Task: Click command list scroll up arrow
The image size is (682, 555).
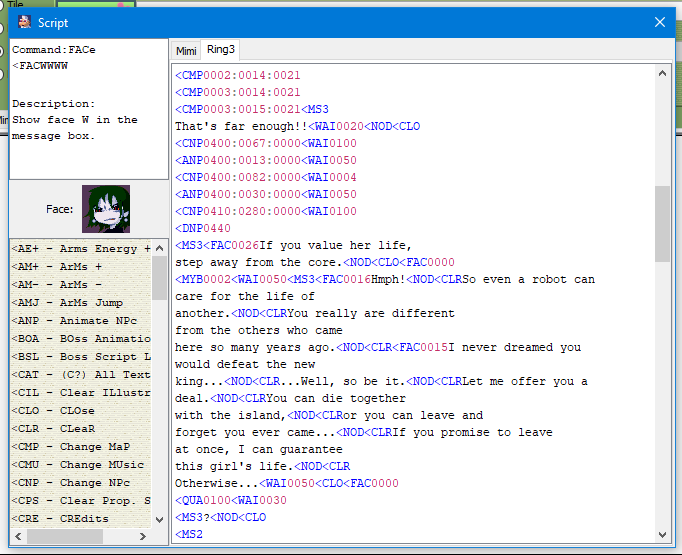Action: (x=160, y=248)
